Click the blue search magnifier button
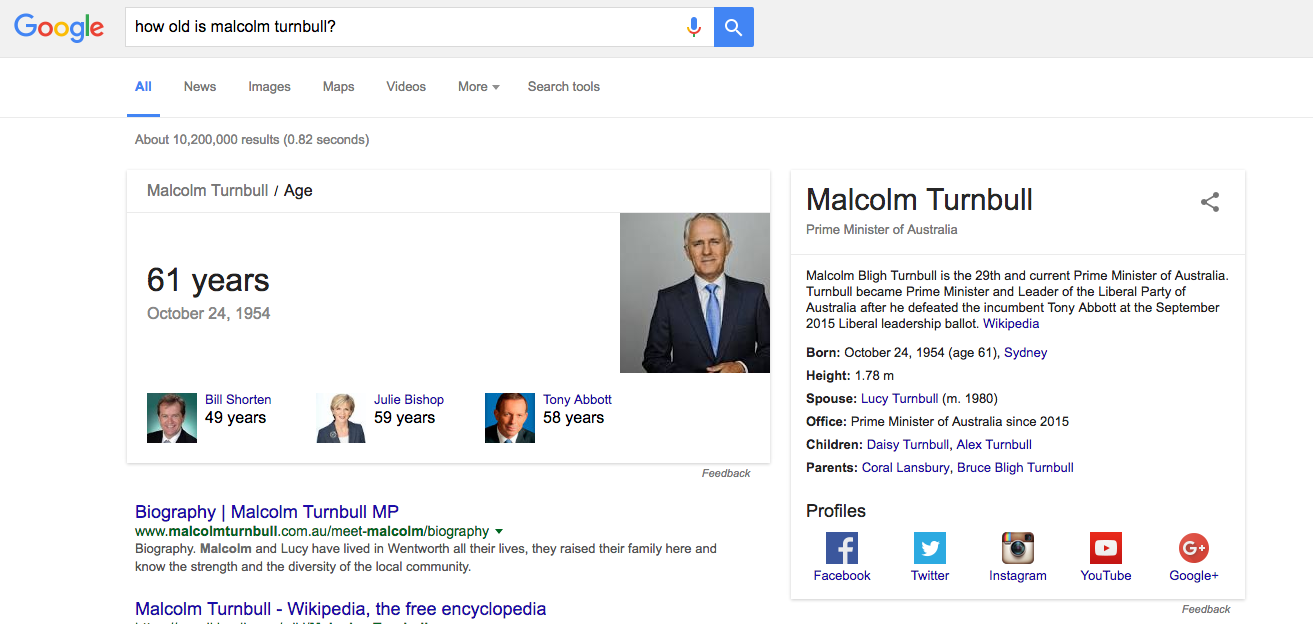 [x=734, y=27]
